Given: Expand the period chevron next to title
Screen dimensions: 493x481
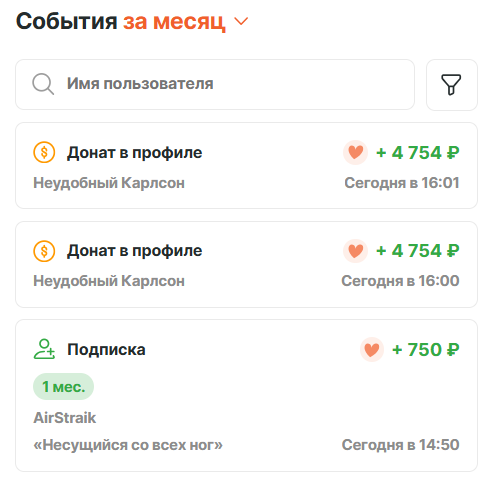Looking at the screenshot, I should pyautogui.click(x=241, y=22).
